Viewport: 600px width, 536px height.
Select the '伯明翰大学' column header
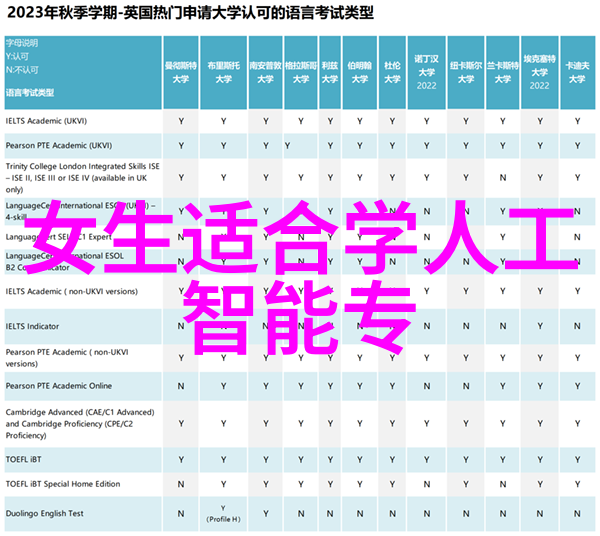point(360,73)
